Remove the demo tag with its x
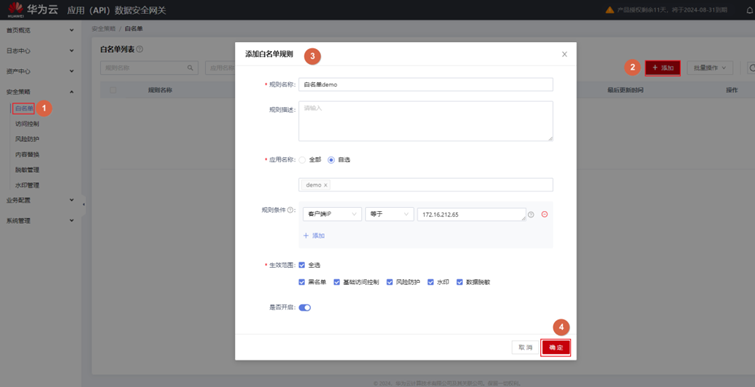The height and width of the screenshot is (387, 755). click(325, 185)
